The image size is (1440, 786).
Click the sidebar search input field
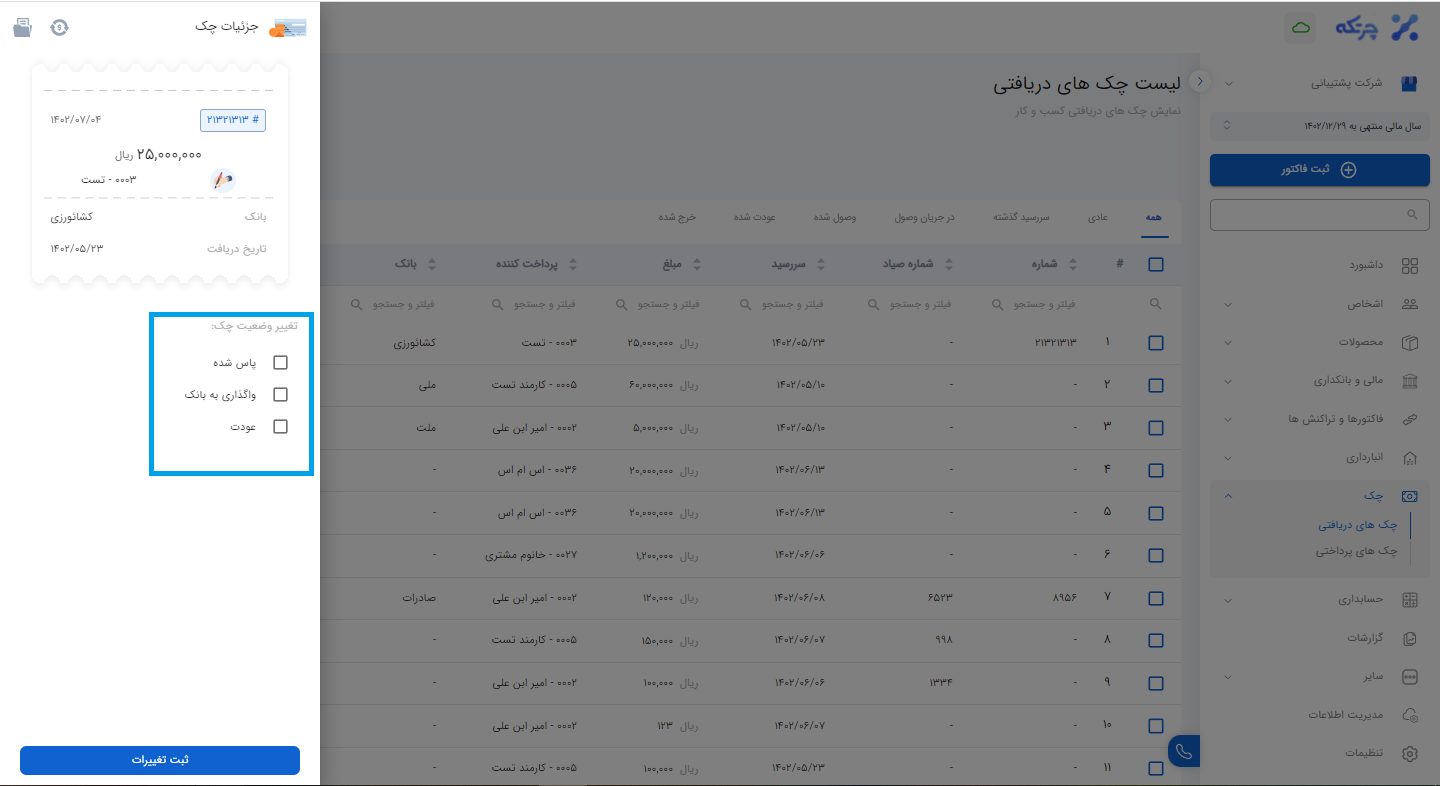(1320, 214)
